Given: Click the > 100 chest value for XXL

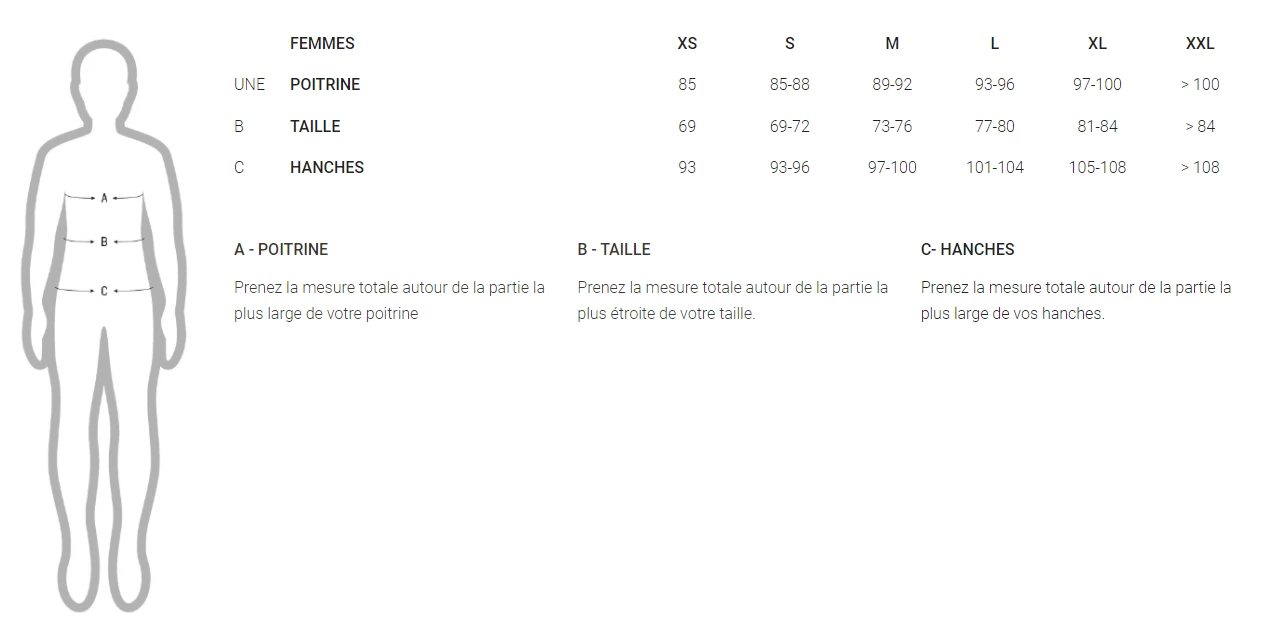Looking at the screenshot, I should point(1200,84).
